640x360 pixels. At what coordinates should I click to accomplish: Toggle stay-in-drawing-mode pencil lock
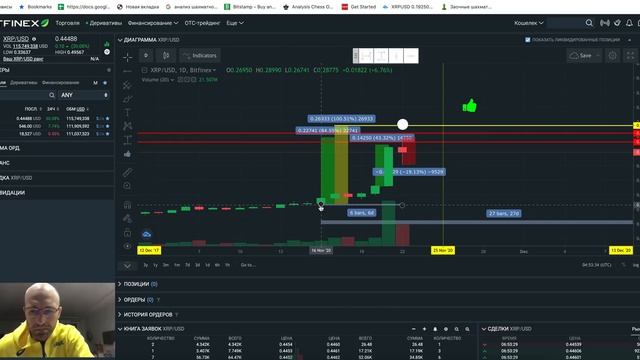pos(127,218)
